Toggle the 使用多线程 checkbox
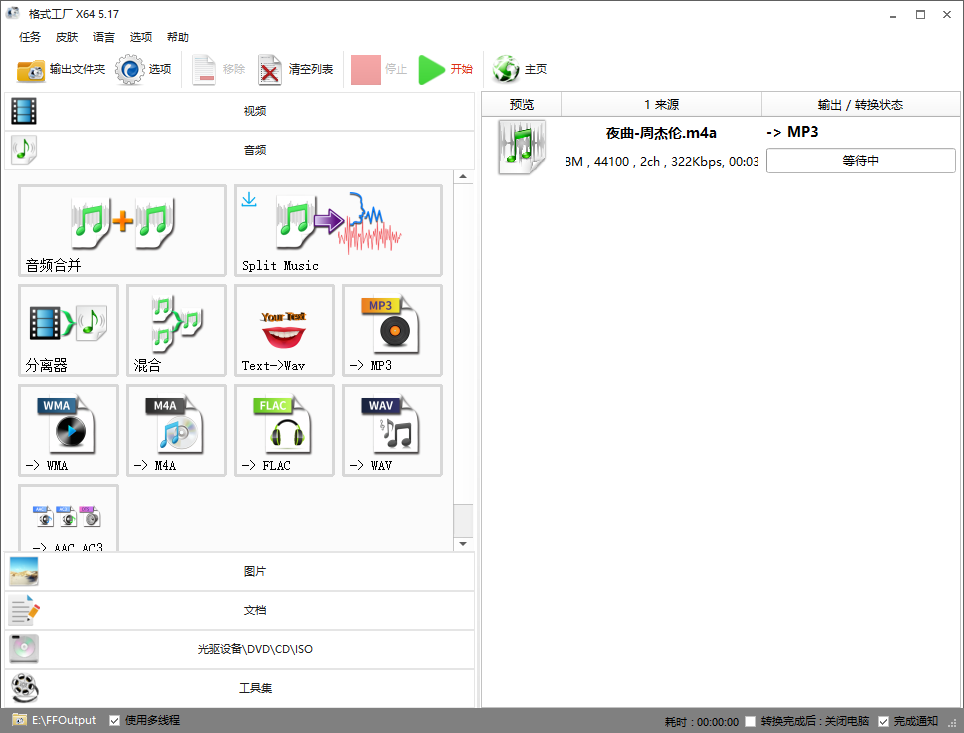Screen dimensions: 964x733 (x=115, y=720)
